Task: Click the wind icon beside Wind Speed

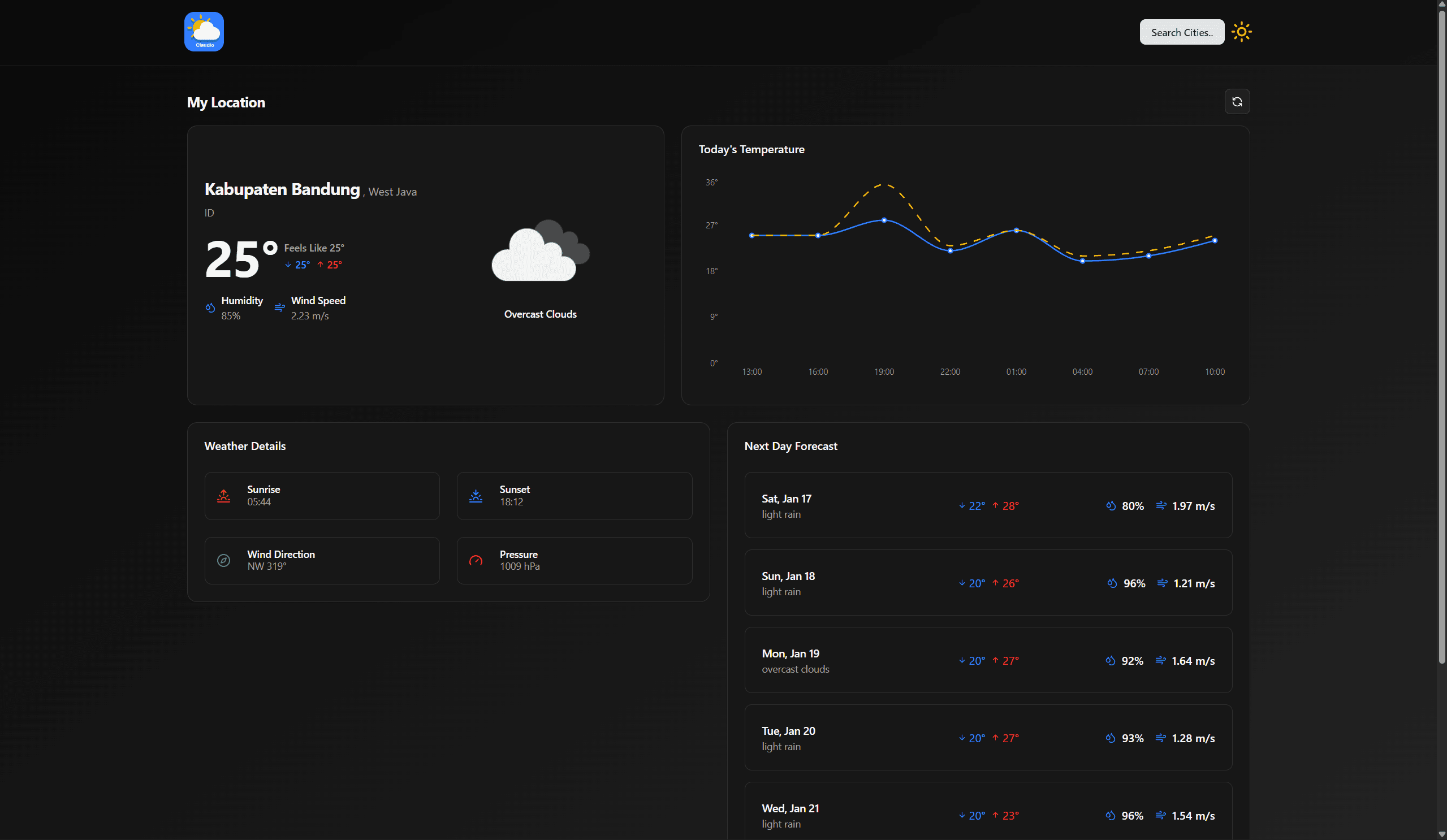Action: coord(280,308)
